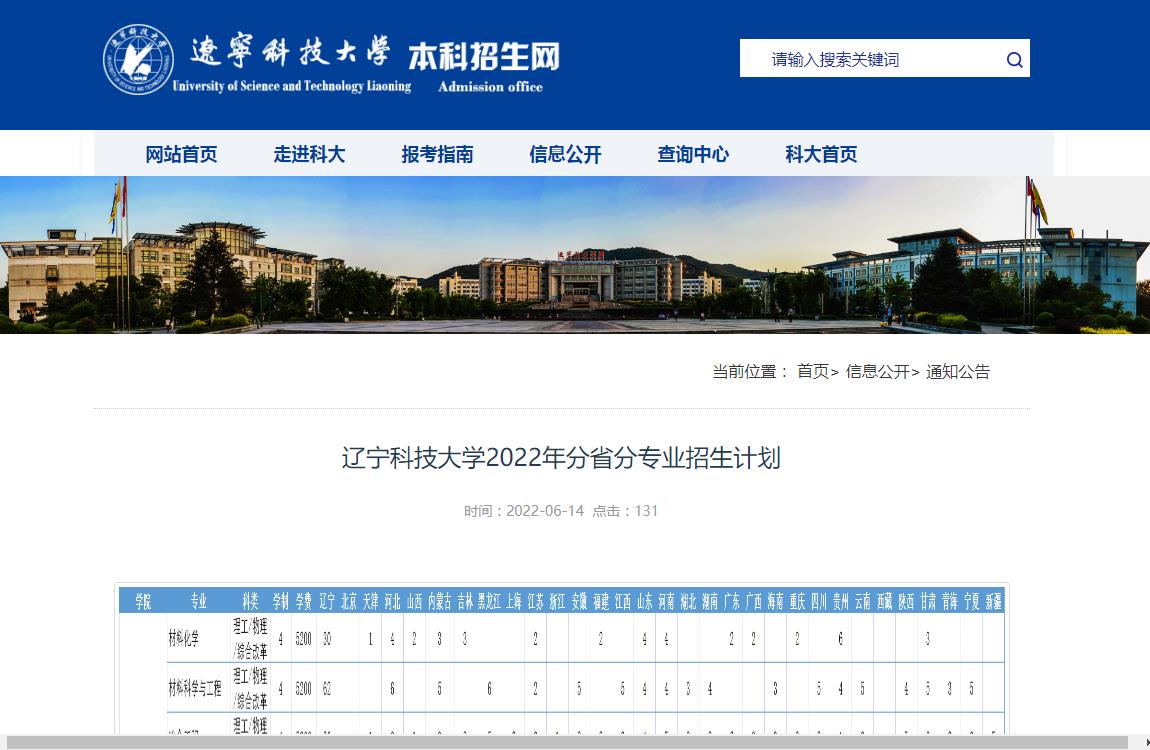The height and width of the screenshot is (750, 1150).
Task: Click the 专业 table column header
Action: pyautogui.click(x=199, y=601)
